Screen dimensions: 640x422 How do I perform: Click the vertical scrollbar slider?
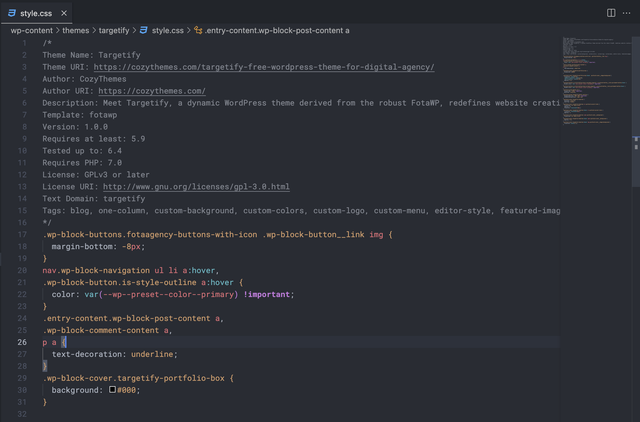[x=636, y=110]
